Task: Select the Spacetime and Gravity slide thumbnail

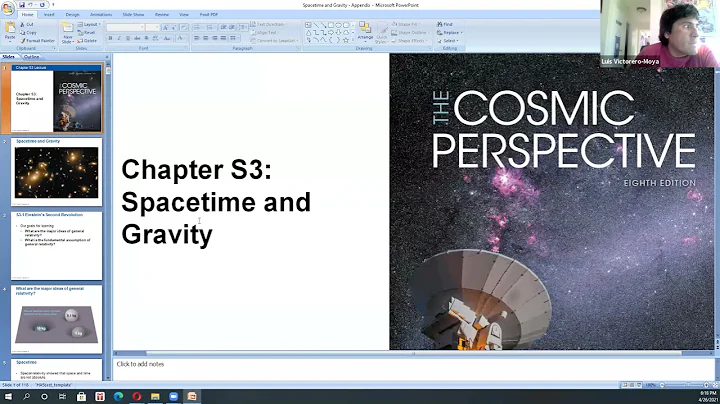Action: point(56,172)
